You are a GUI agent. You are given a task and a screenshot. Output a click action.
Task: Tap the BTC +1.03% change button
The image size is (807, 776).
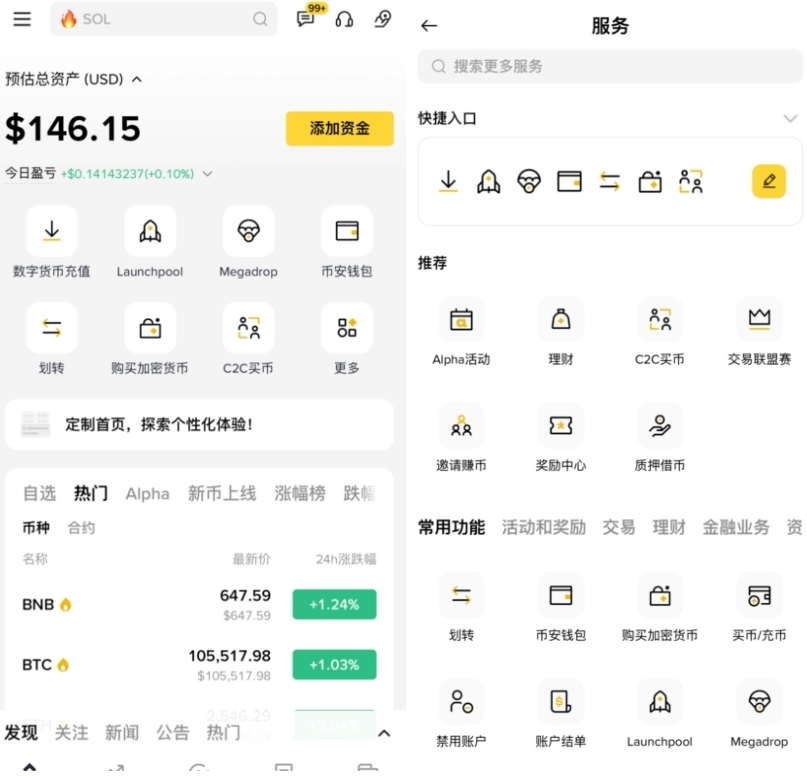pyautogui.click(x=335, y=665)
